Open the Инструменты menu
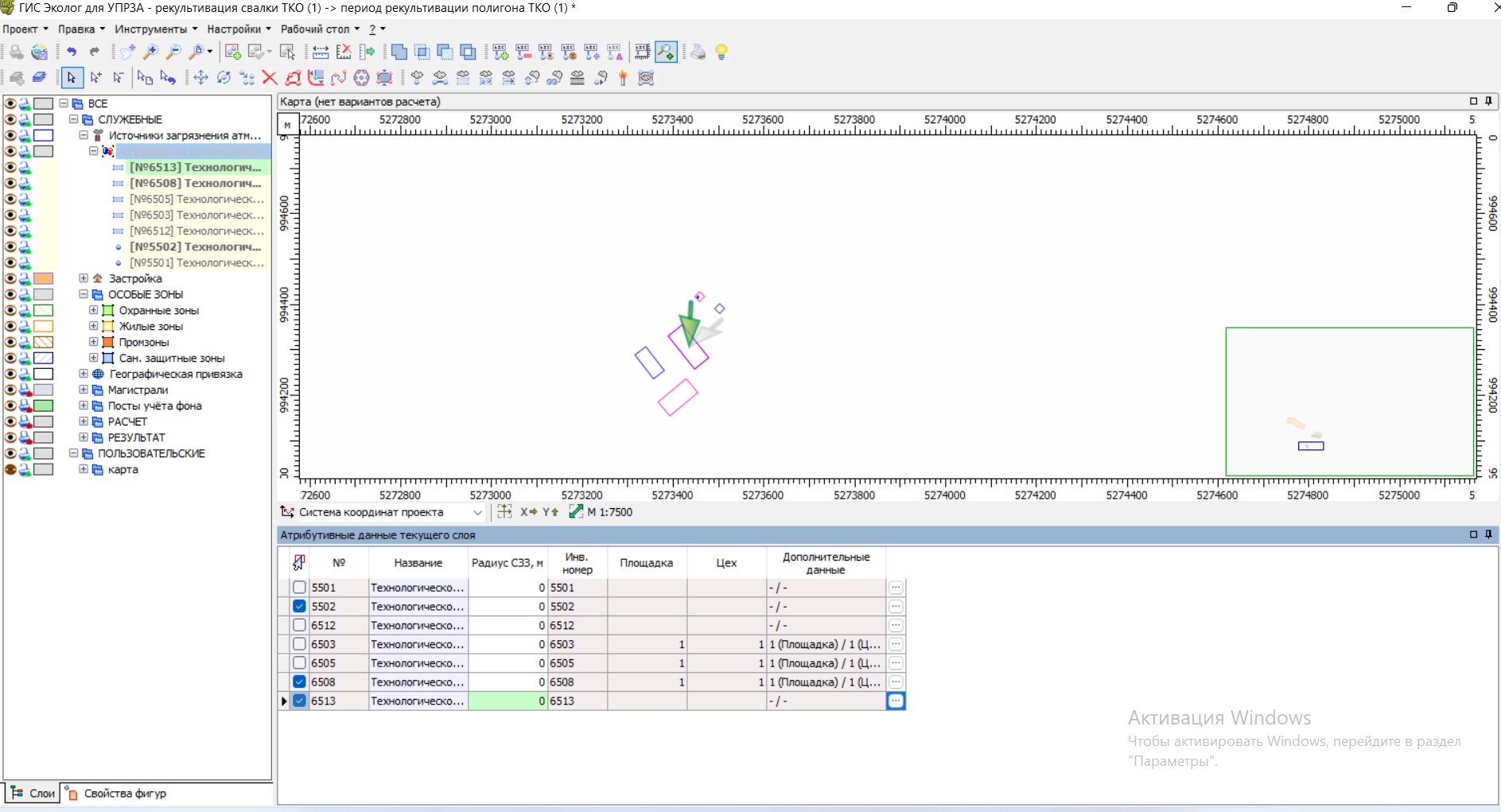1501x812 pixels. click(155, 29)
